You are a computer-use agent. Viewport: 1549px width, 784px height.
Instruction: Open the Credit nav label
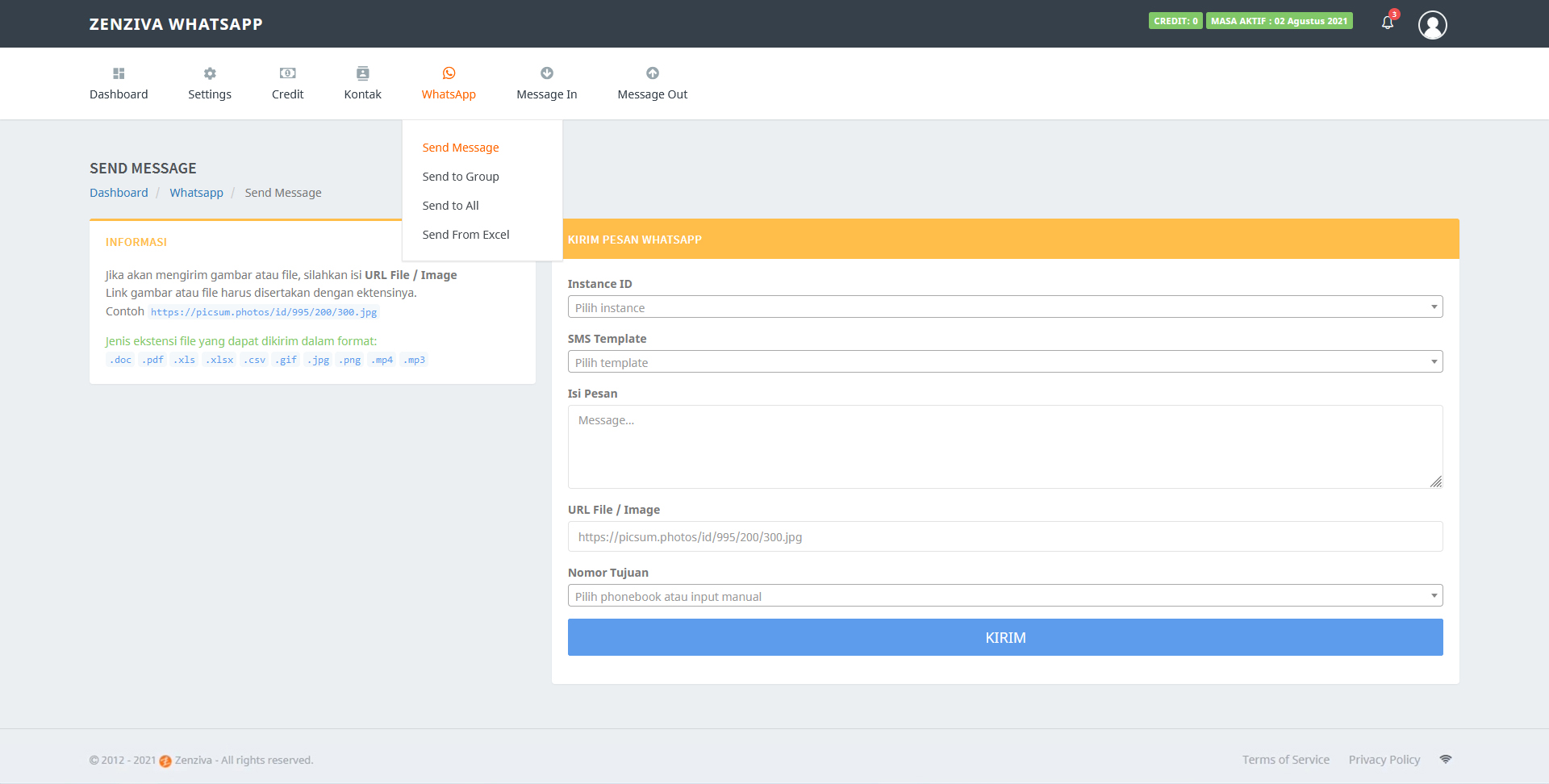coord(287,94)
